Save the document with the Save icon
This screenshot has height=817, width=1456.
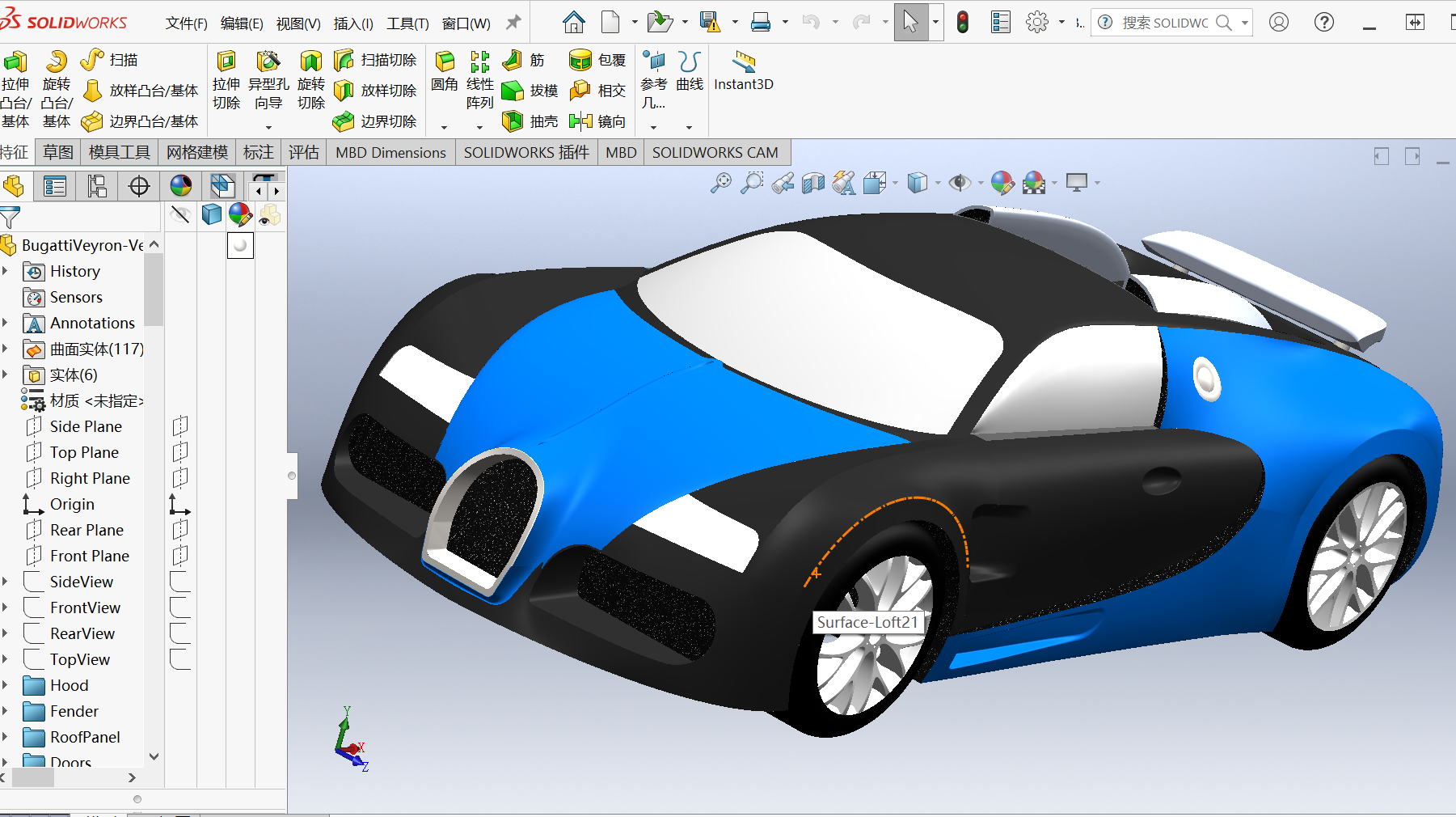(710, 23)
